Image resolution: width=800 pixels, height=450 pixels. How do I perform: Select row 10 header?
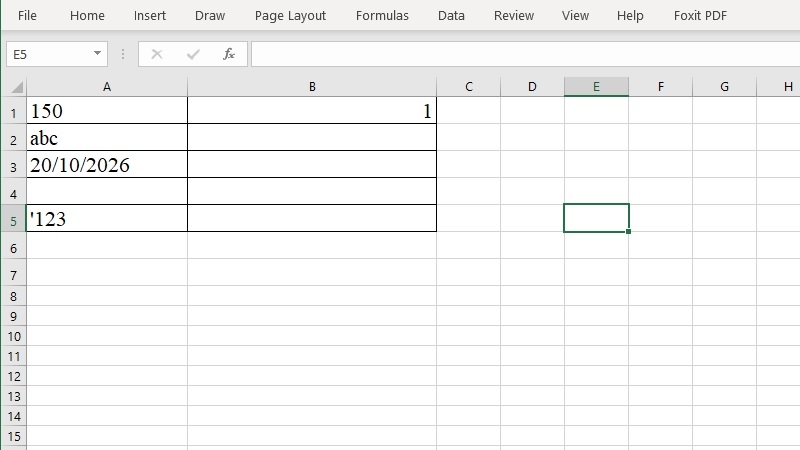pos(13,336)
